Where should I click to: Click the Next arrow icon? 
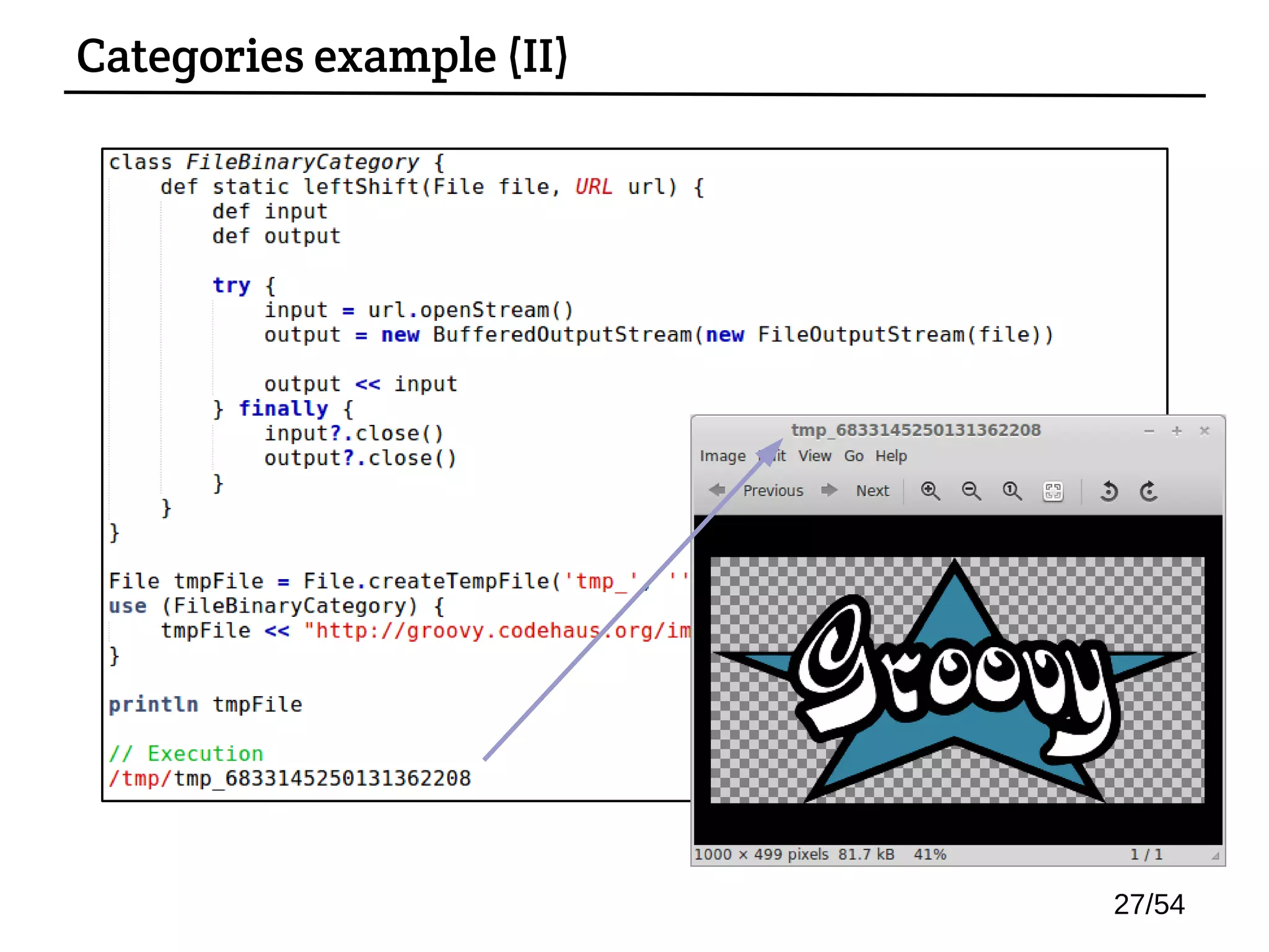[x=829, y=490]
